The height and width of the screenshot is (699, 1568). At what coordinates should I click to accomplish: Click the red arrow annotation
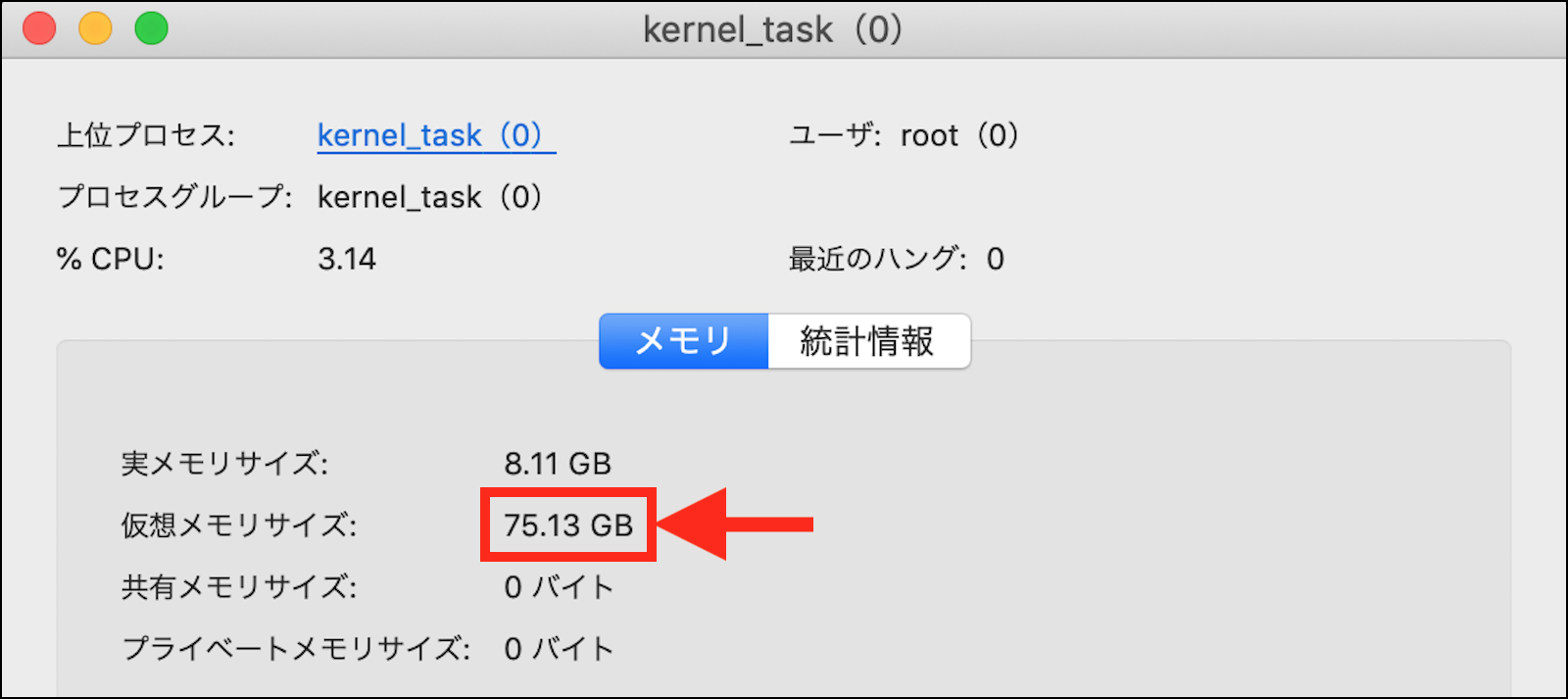[735, 524]
